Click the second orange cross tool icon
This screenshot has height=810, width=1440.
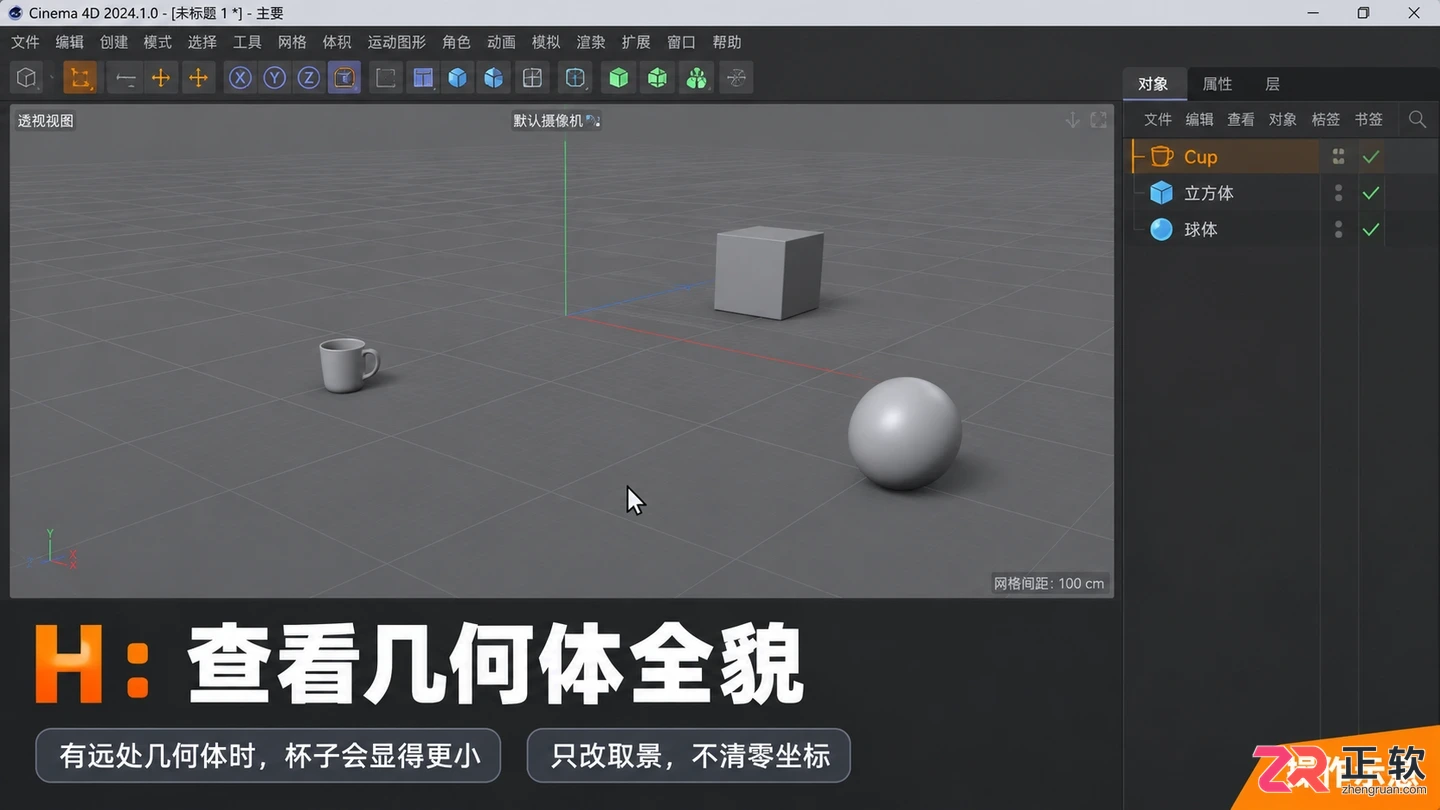point(198,78)
